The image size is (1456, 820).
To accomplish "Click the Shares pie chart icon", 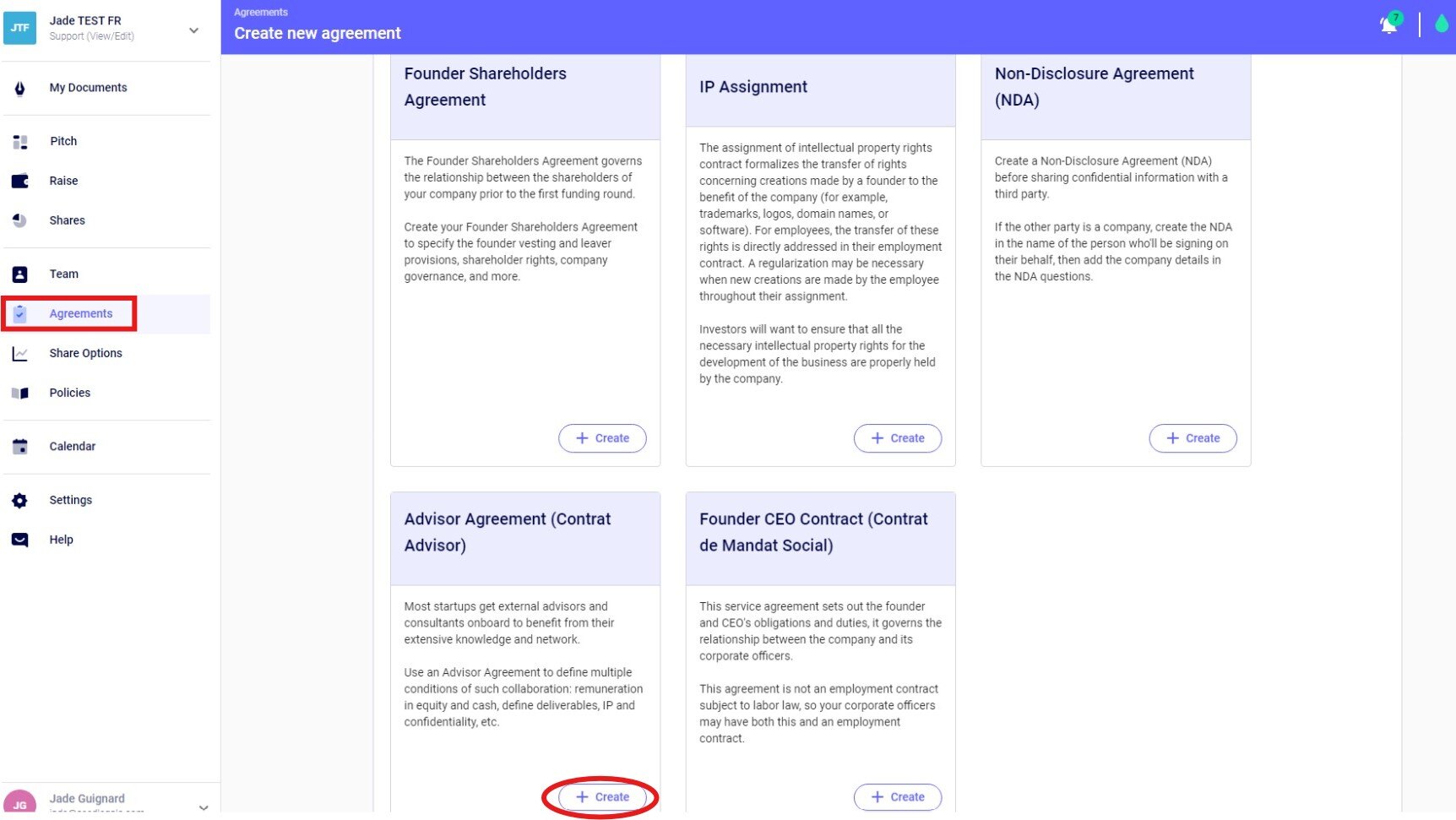I will tap(20, 220).
